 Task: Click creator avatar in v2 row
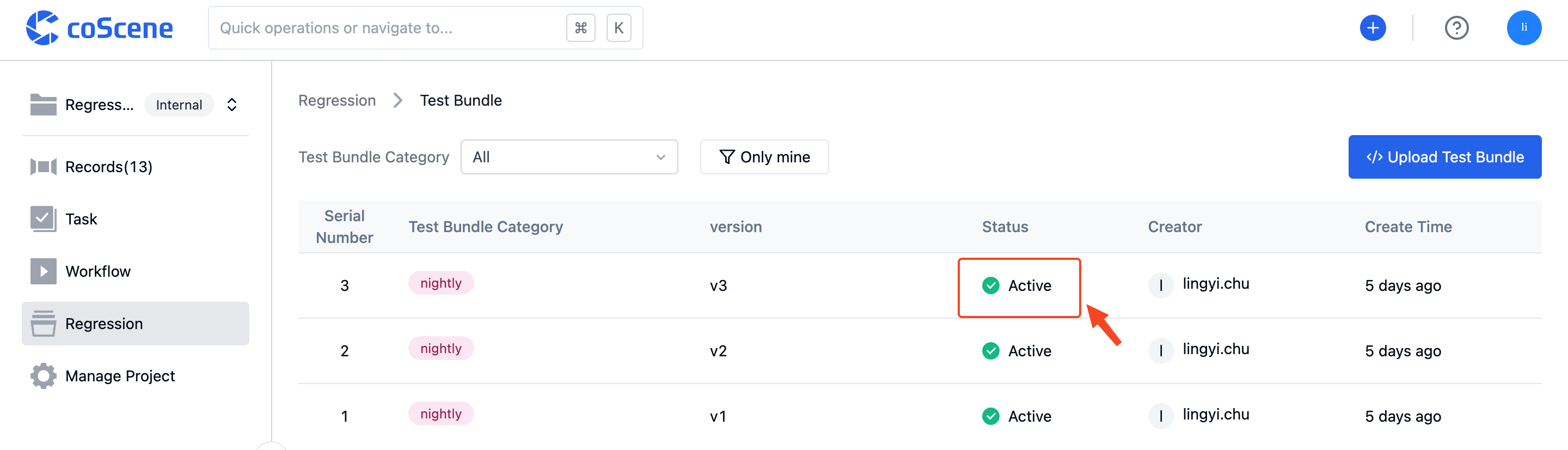(x=1161, y=351)
